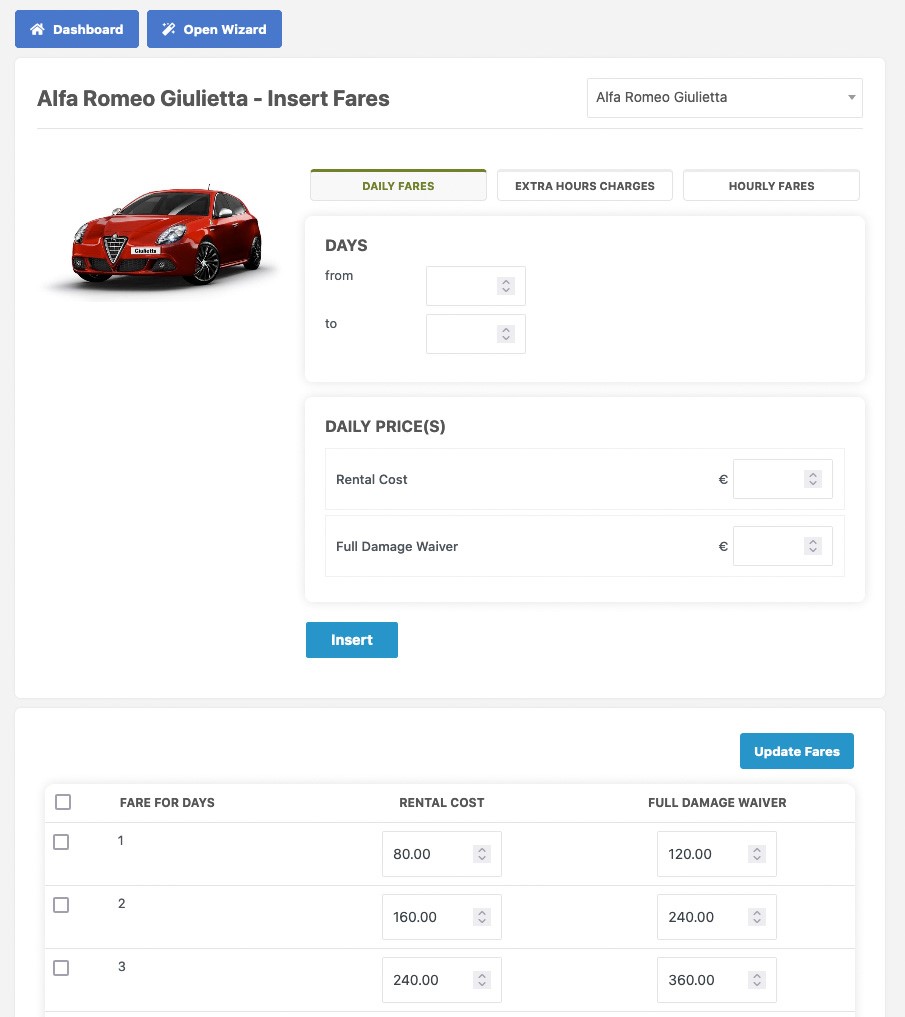Check the checkbox for fare day 3
905x1017 pixels.
[61, 967]
